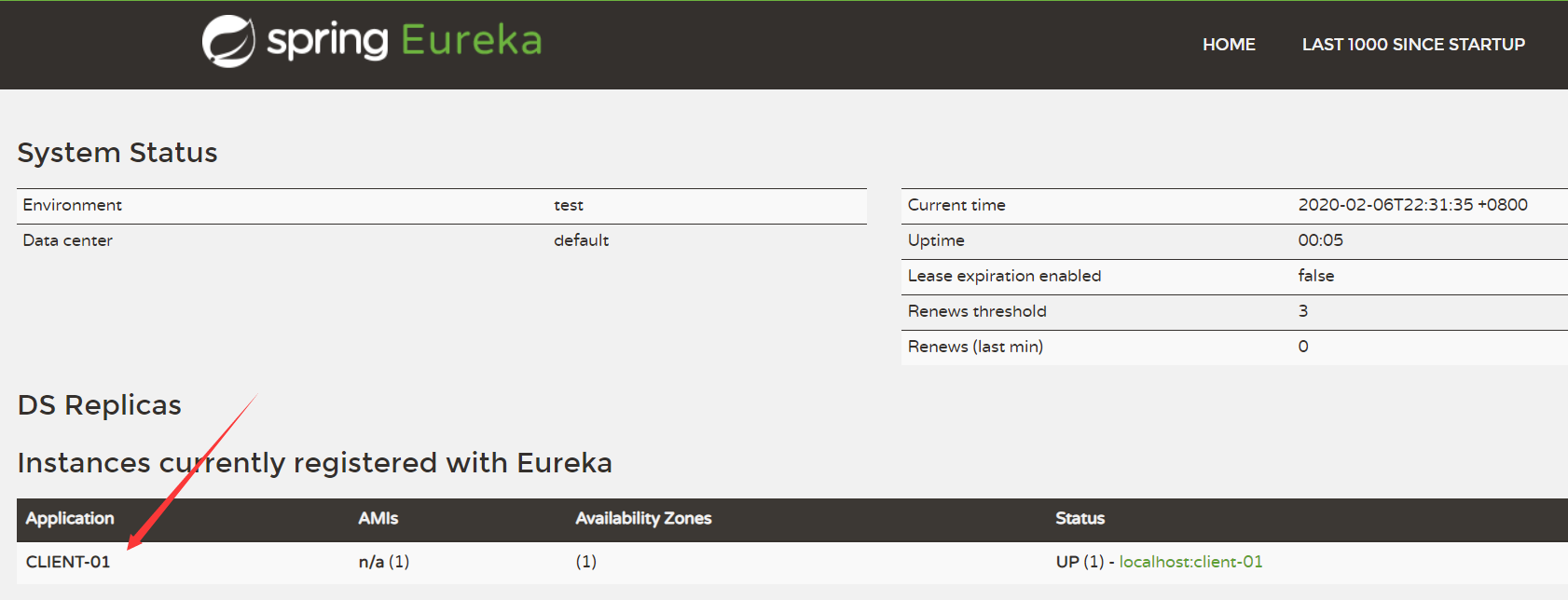Viewport: 1568px width, 600px height.
Task: Click the Data center row label
Action: tap(67, 240)
